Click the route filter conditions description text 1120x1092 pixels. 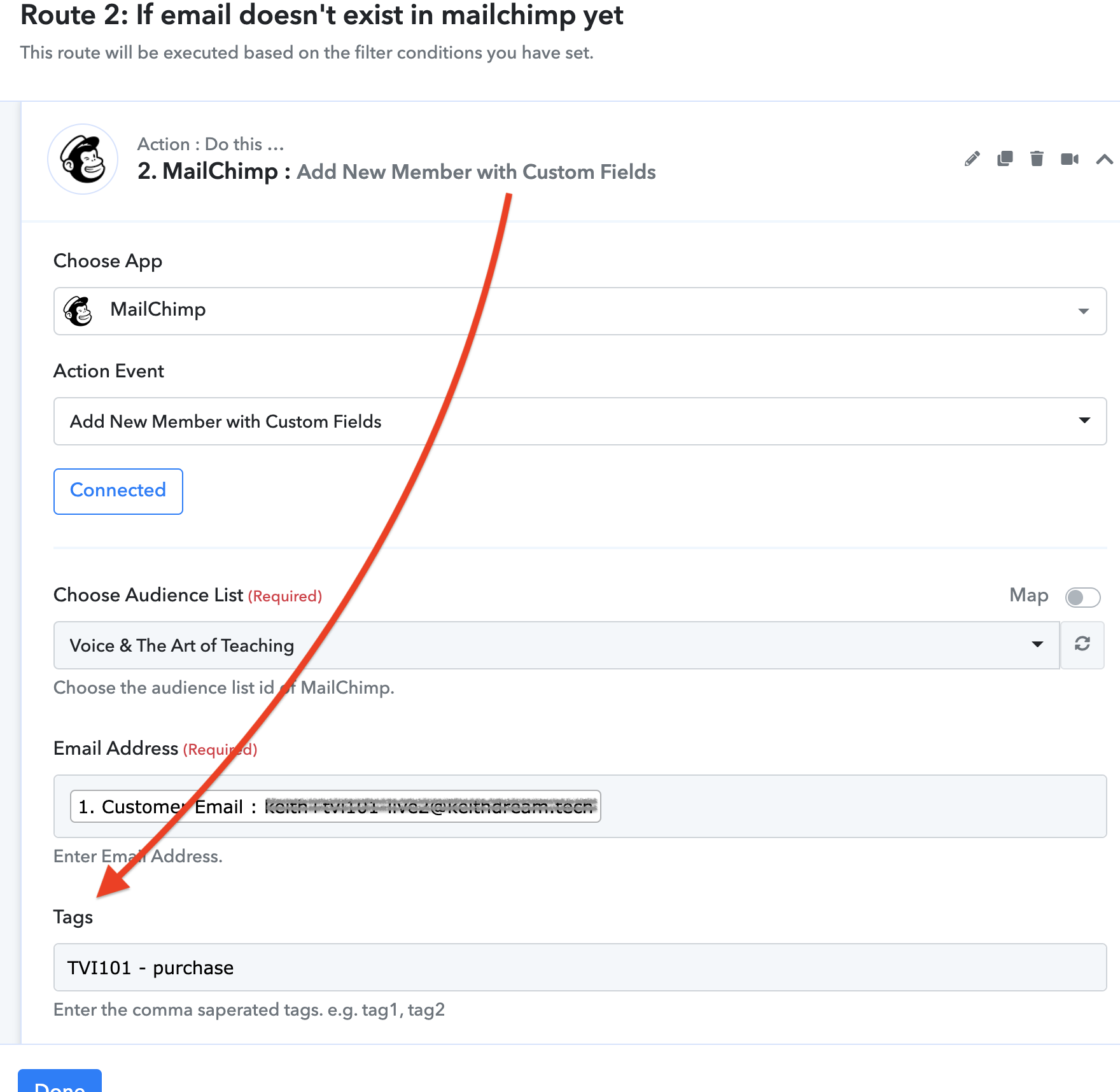click(x=307, y=53)
